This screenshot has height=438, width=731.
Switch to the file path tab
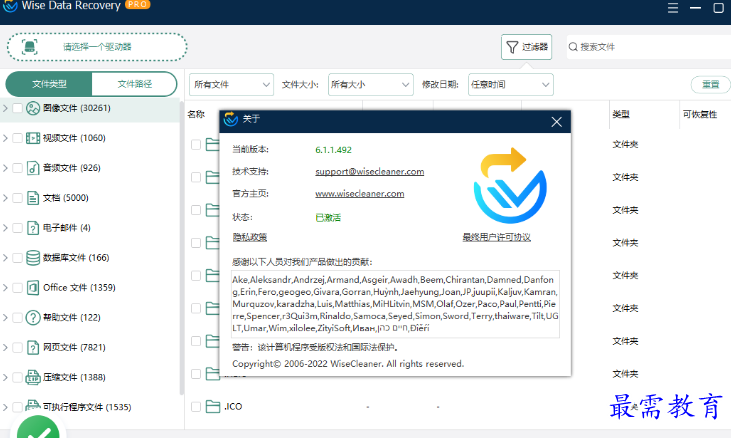pyautogui.click(x=134, y=84)
